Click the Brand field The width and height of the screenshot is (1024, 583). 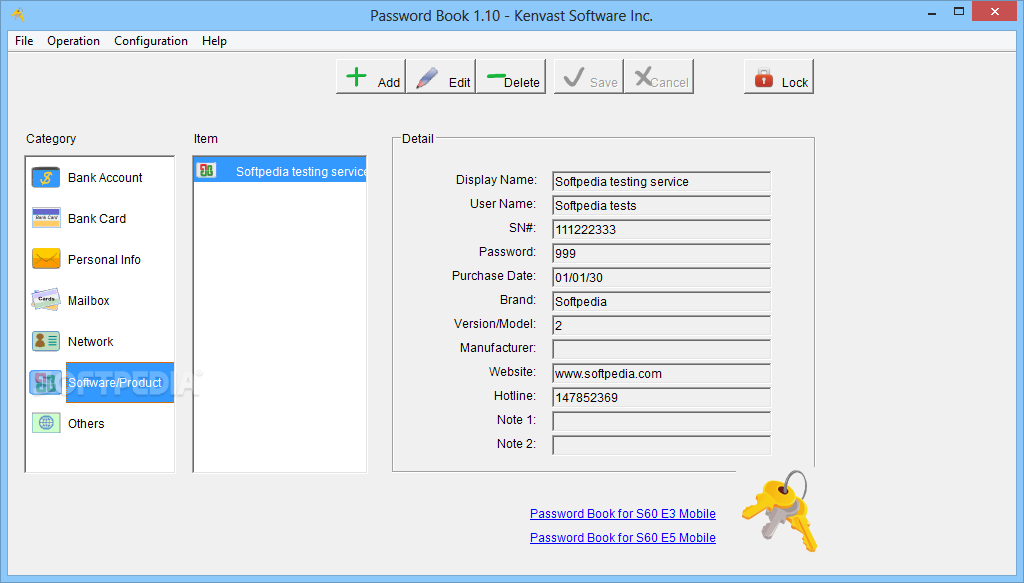pos(661,302)
